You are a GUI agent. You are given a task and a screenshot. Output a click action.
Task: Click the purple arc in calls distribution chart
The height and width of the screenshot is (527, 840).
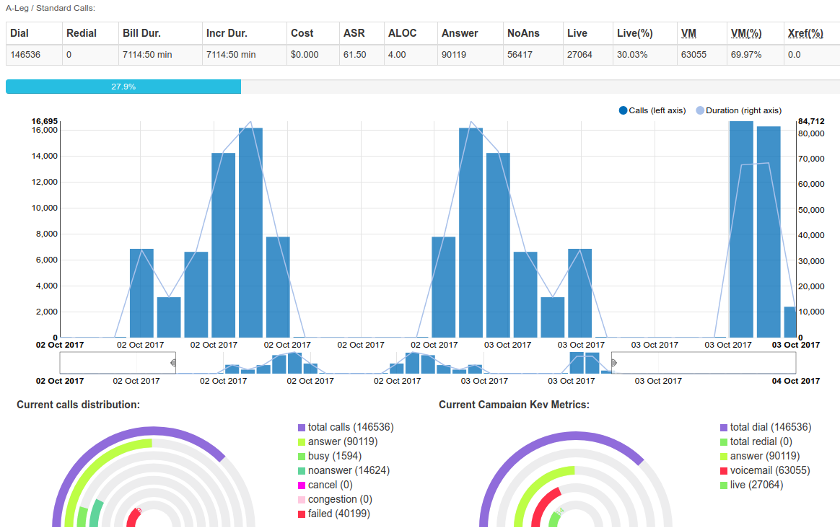click(x=153, y=431)
